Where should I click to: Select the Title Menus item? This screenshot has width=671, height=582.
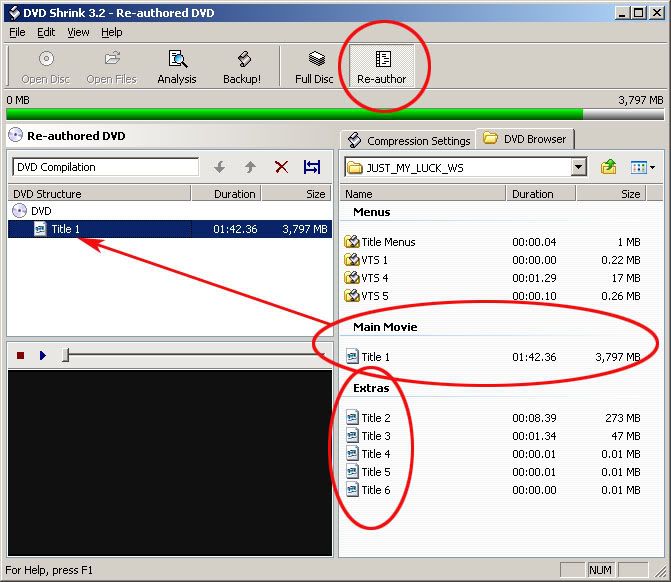click(x=380, y=242)
